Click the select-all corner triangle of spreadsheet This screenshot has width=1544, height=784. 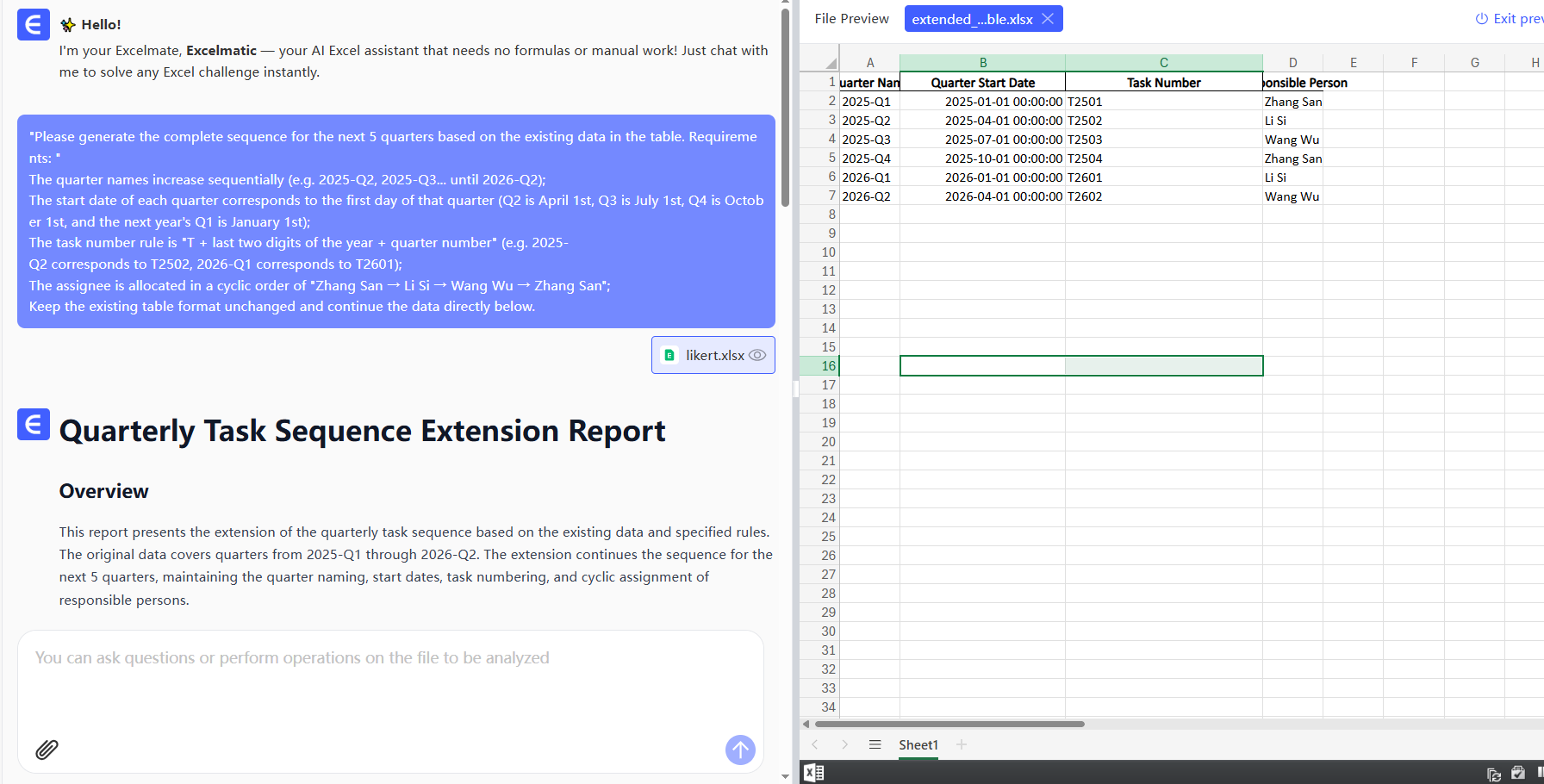(x=830, y=63)
